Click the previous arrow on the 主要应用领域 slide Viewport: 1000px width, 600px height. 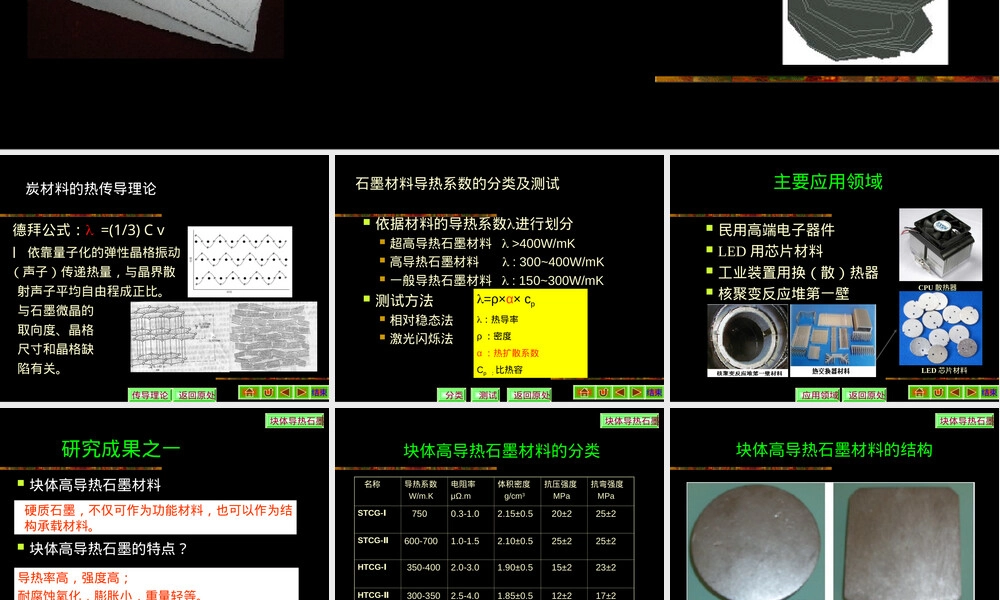pos(955,392)
